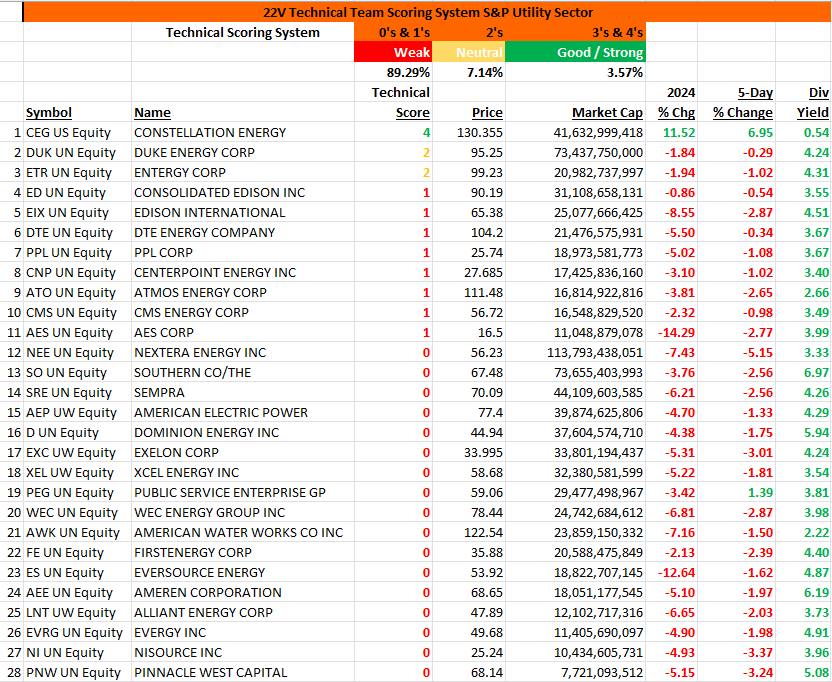
Task: Click Duke Energy's price 95.25
Action: pyautogui.click(x=469, y=152)
